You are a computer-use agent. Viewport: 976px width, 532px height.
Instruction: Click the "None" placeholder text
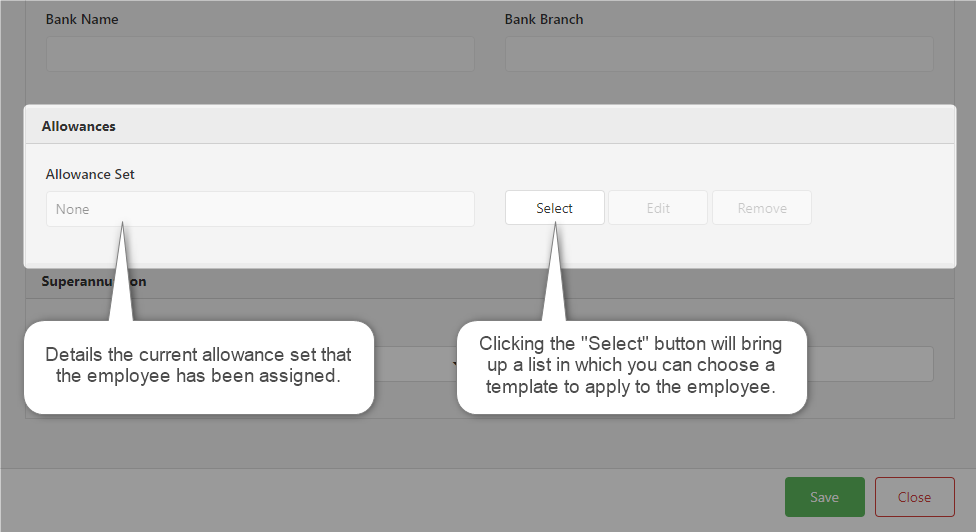point(73,210)
